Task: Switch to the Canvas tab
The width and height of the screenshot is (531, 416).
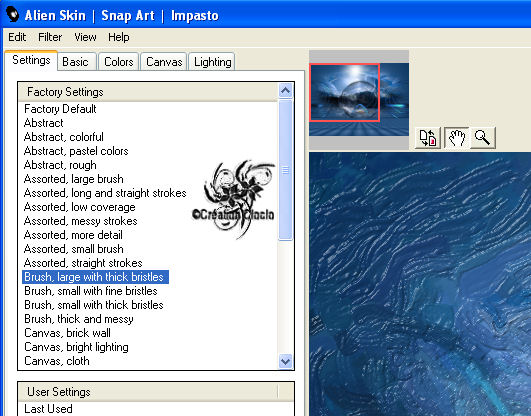Action: coord(164,62)
